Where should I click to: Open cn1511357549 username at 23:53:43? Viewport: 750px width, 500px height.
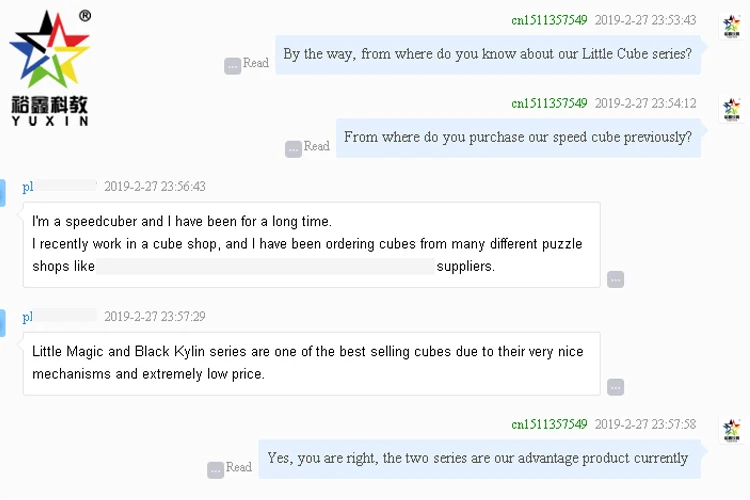coord(549,20)
